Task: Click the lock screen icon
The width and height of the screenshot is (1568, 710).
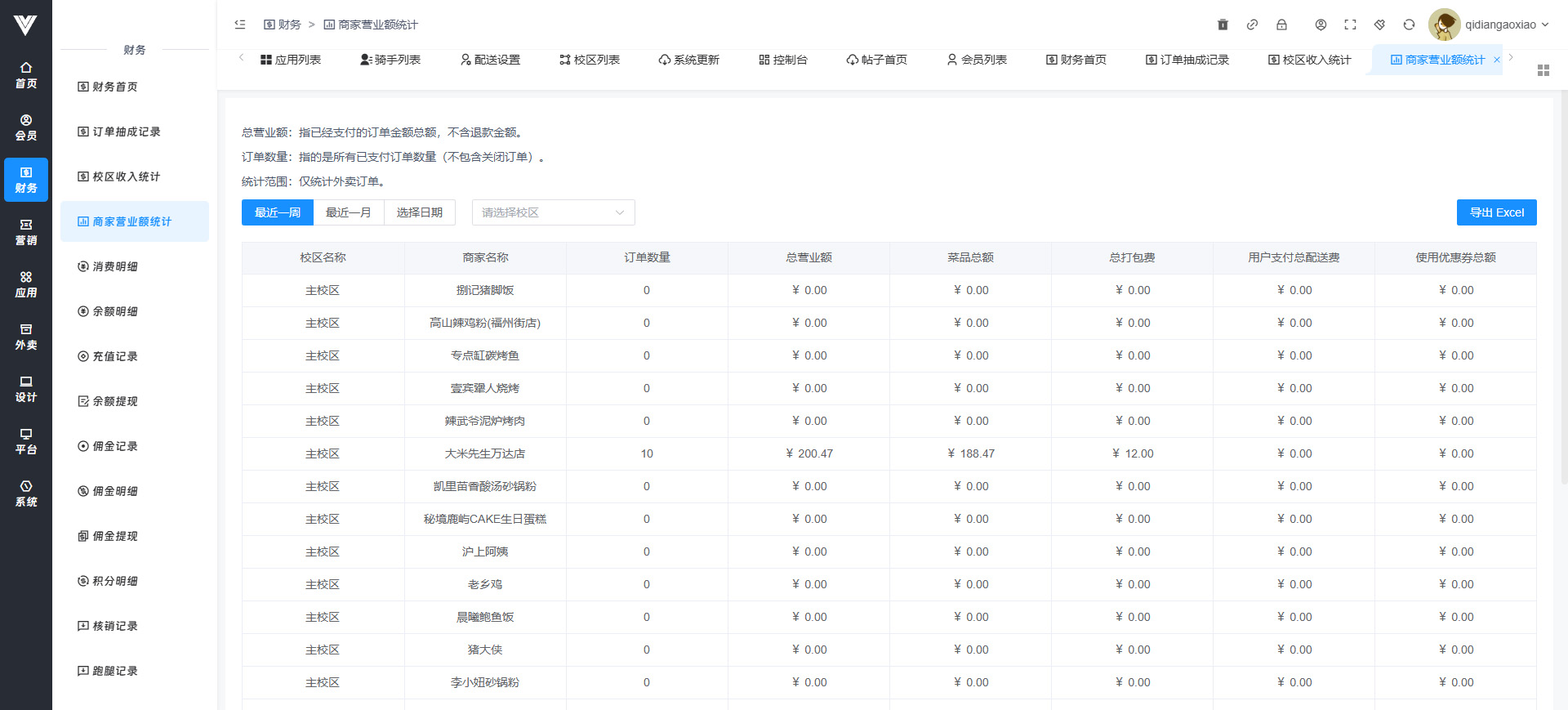Action: 1281,25
